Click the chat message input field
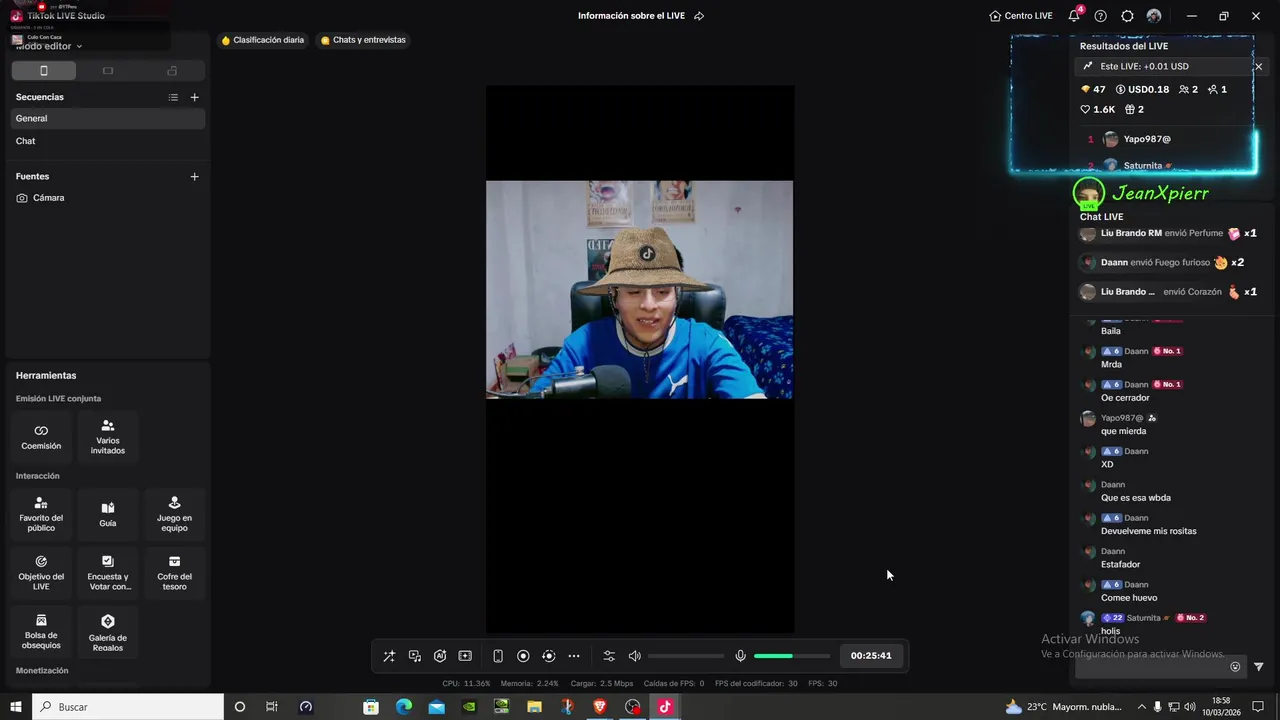The width and height of the screenshot is (1280, 720). coord(1150,667)
